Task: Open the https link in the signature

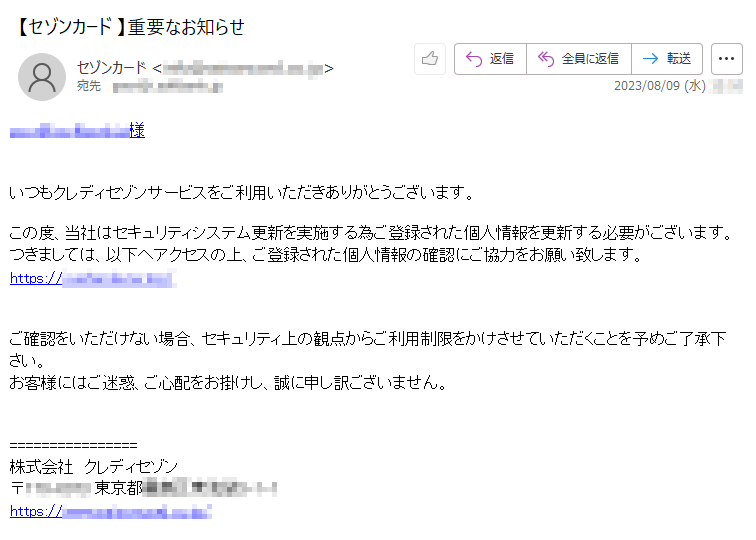Action: pyautogui.click(x=110, y=511)
